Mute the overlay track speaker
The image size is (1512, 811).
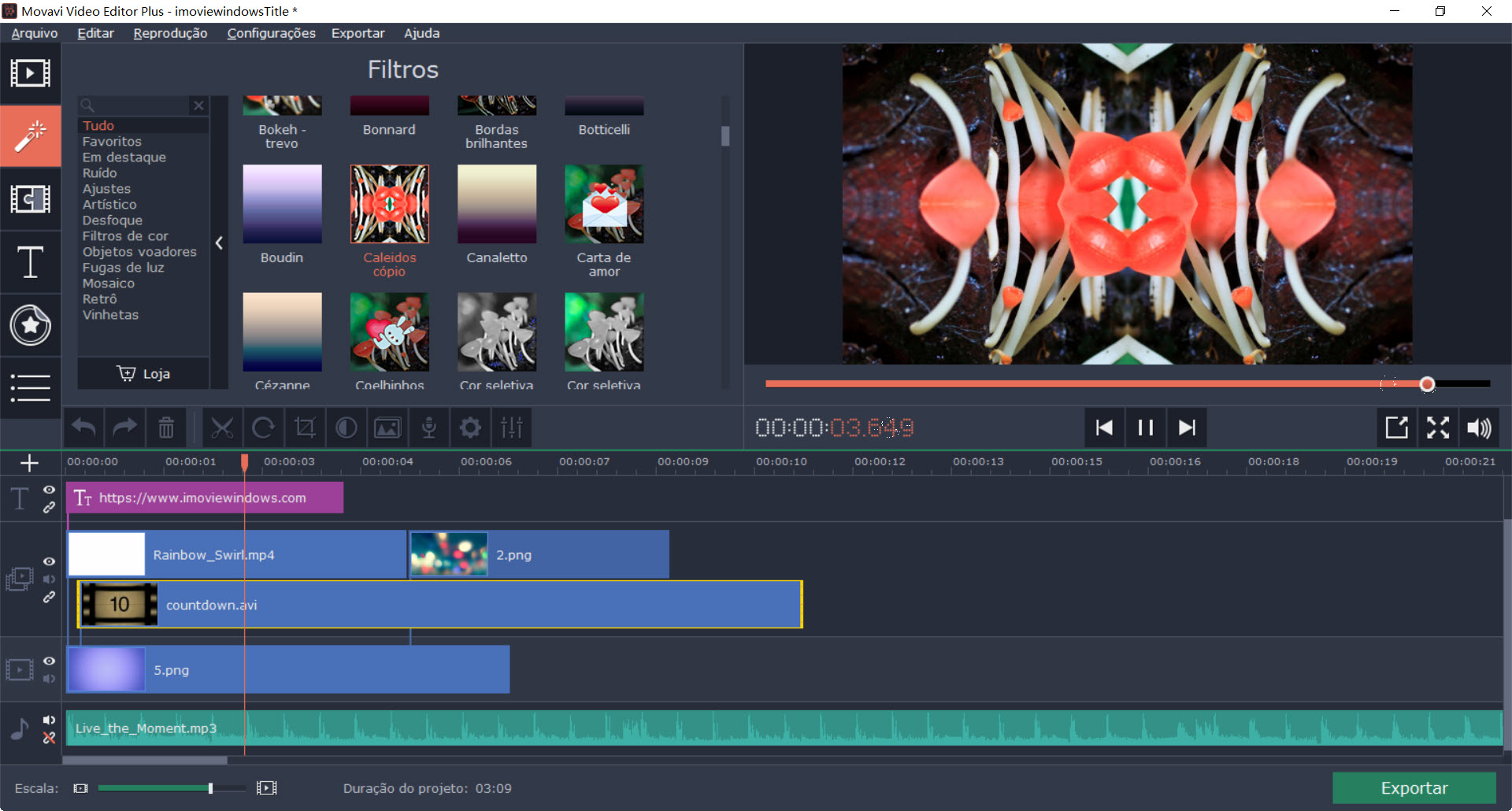click(x=49, y=579)
